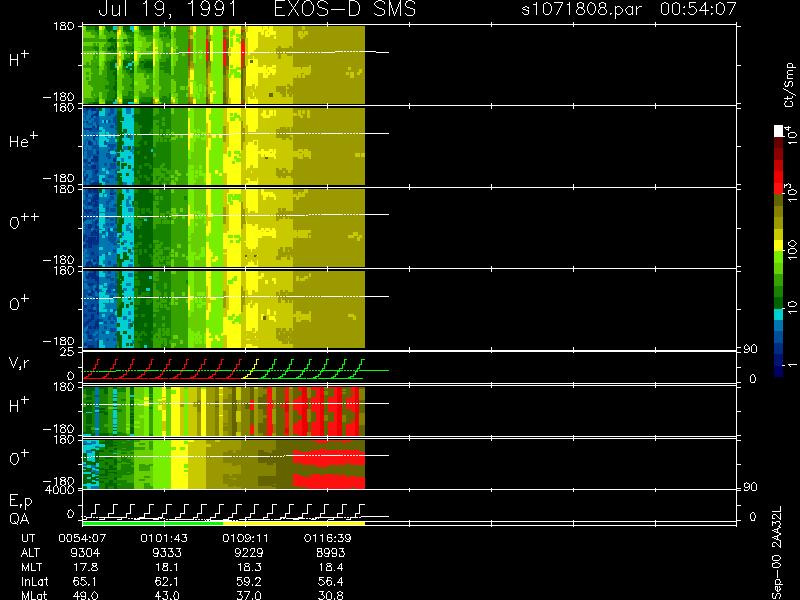The height and width of the screenshot is (600, 800).
Task: Click the O++ panel label
Action: click(x=24, y=221)
